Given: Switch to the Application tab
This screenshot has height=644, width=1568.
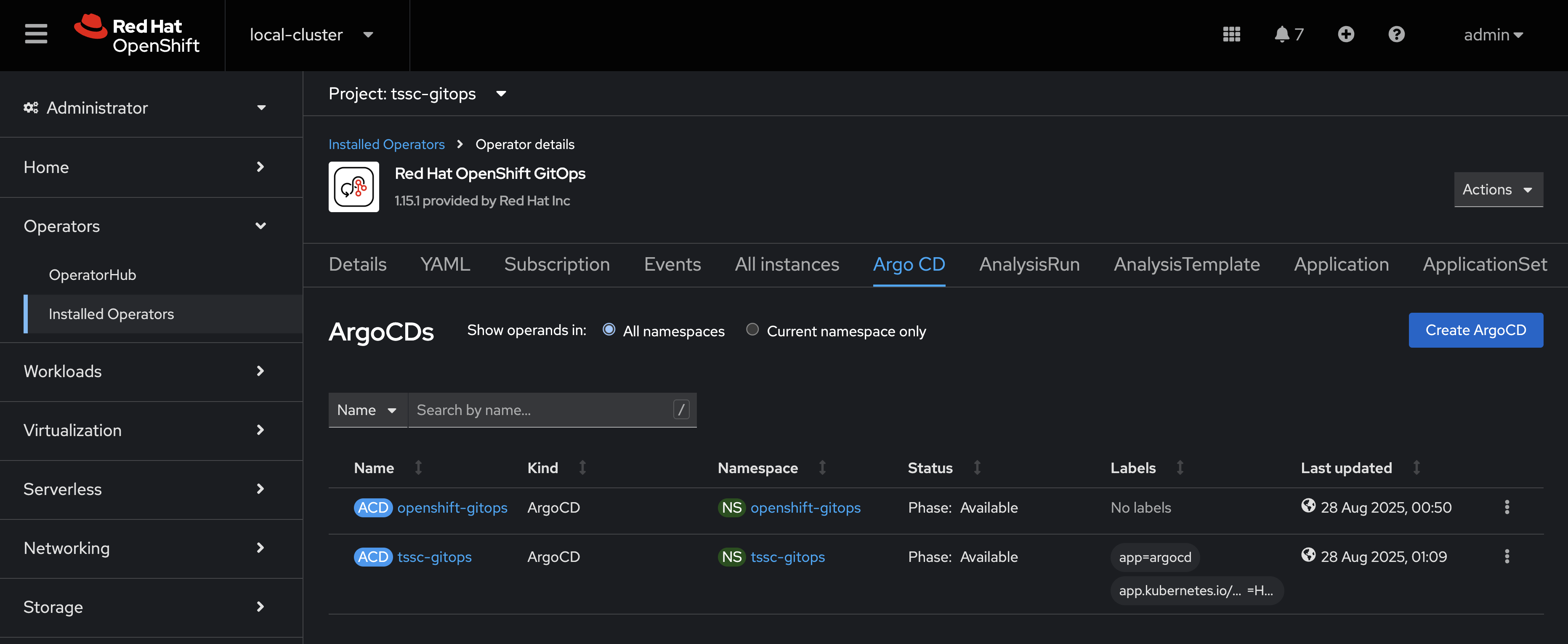Looking at the screenshot, I should point(1341,264).
